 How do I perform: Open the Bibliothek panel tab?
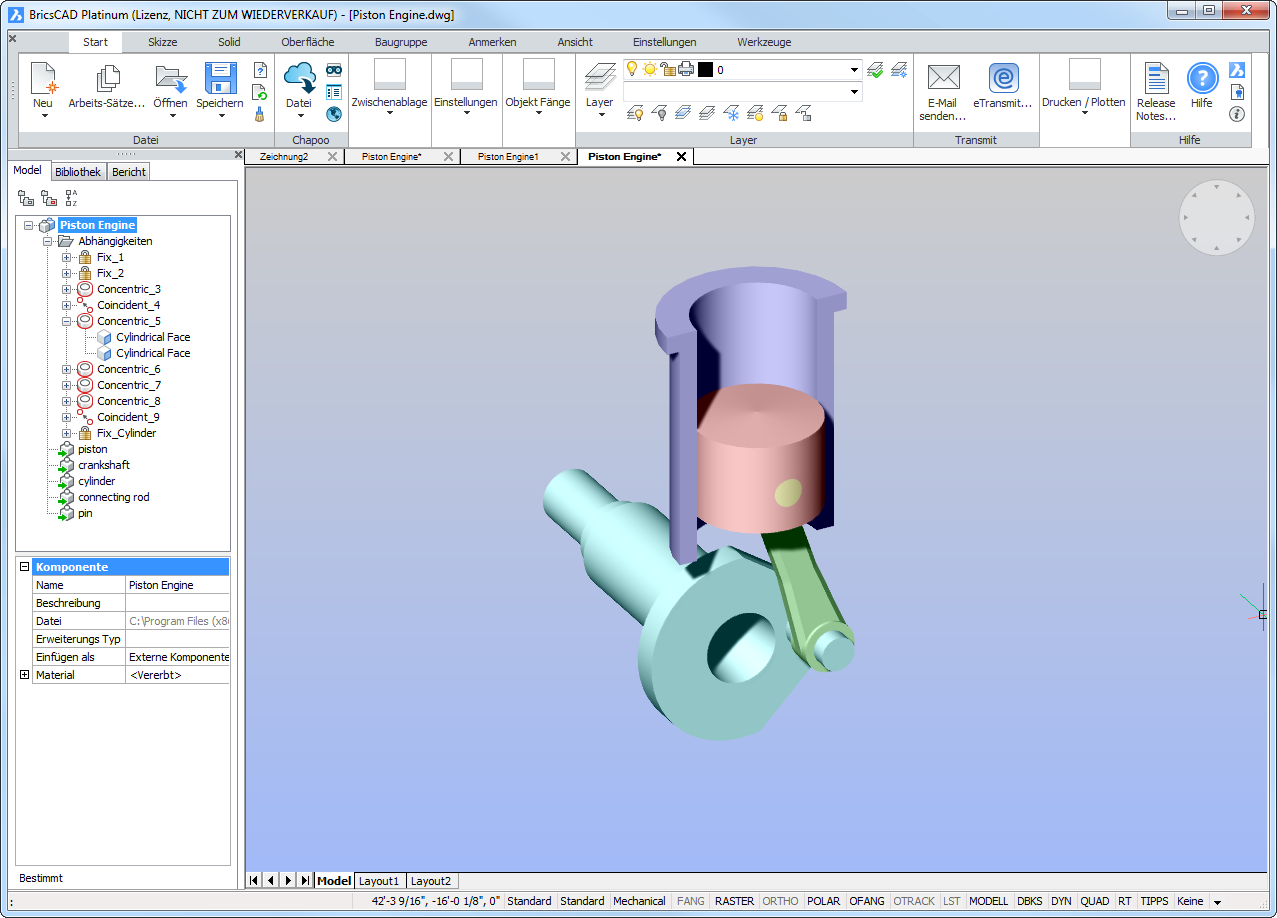click(x=78, y=172)
